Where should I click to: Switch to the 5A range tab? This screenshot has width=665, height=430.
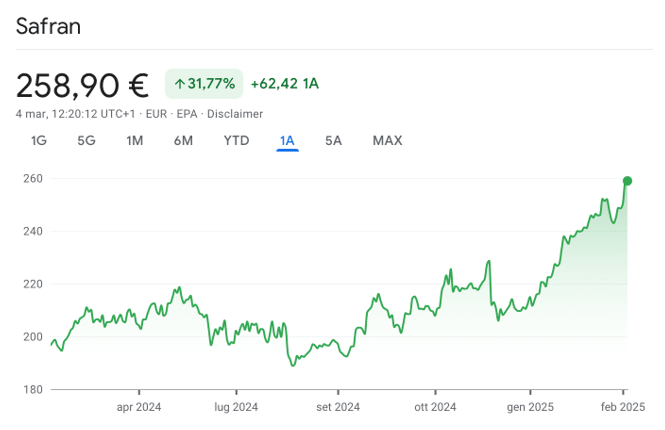coord(333,140)
